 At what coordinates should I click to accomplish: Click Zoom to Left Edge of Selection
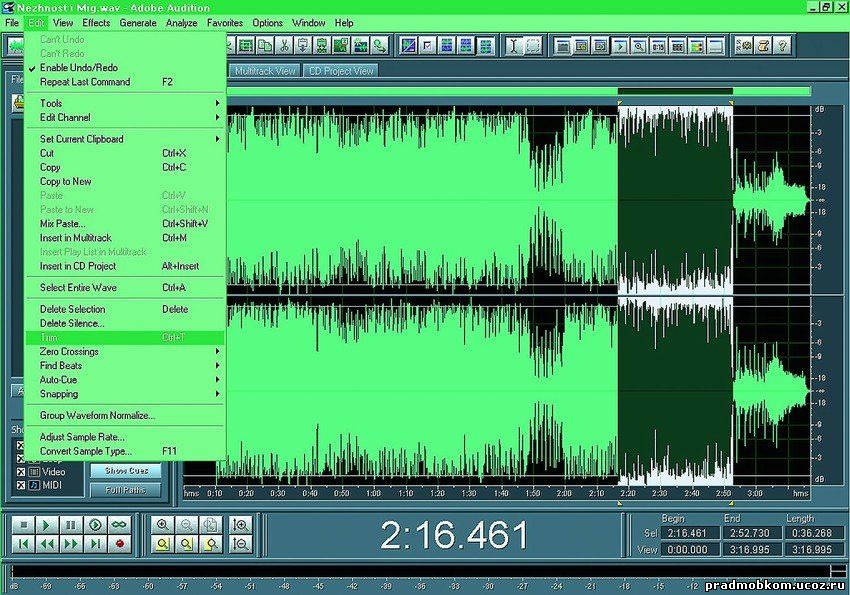186,544
